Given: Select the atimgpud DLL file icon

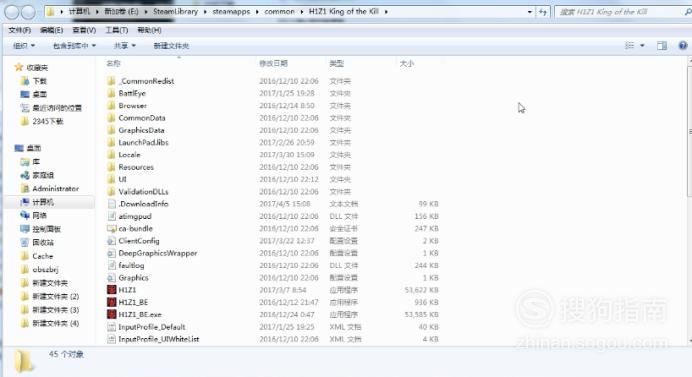Looking at the screenshot, I should coord(112,216).
